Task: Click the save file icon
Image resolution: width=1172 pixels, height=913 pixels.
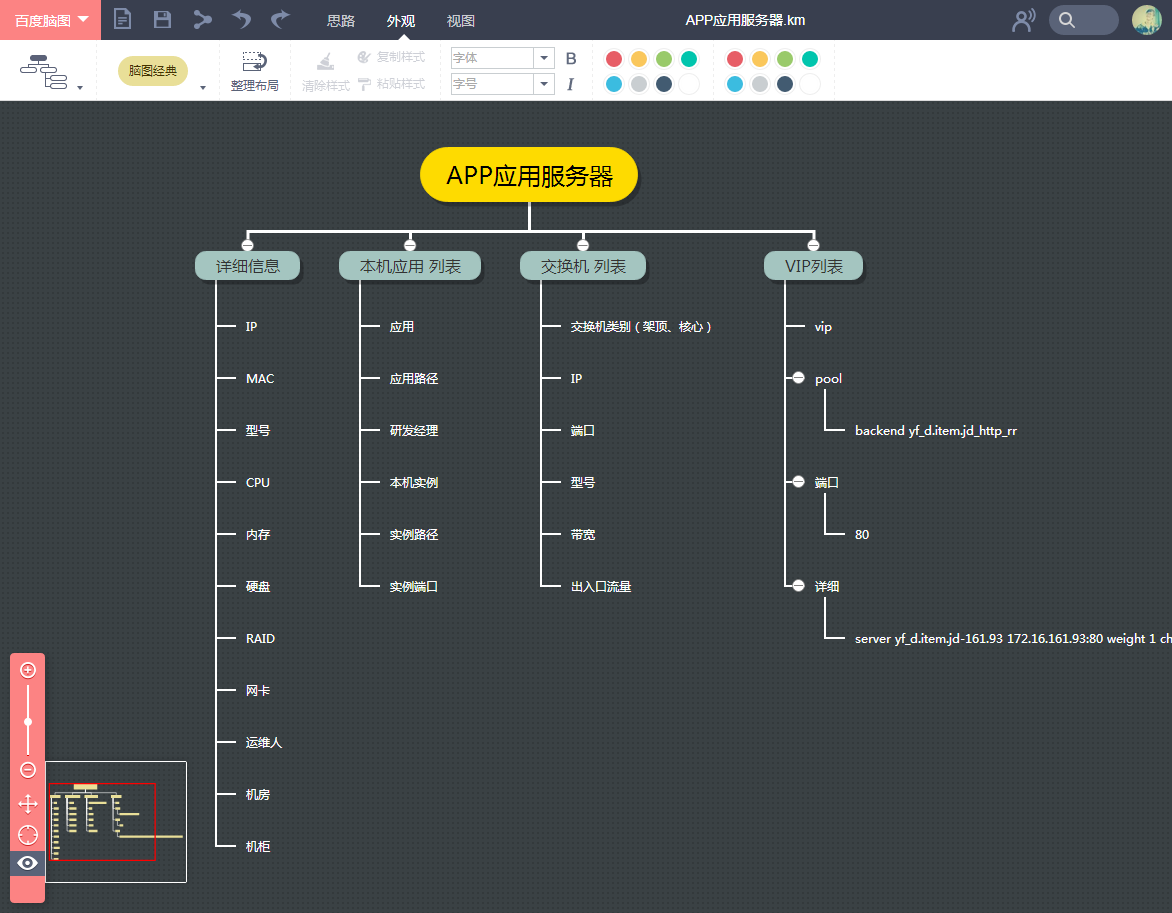Action: [162, 19]
